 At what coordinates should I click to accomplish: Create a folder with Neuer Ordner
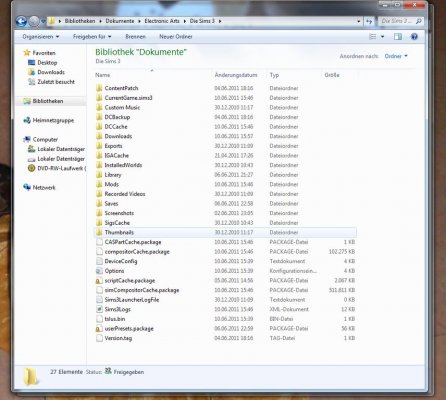coord(176,37)
